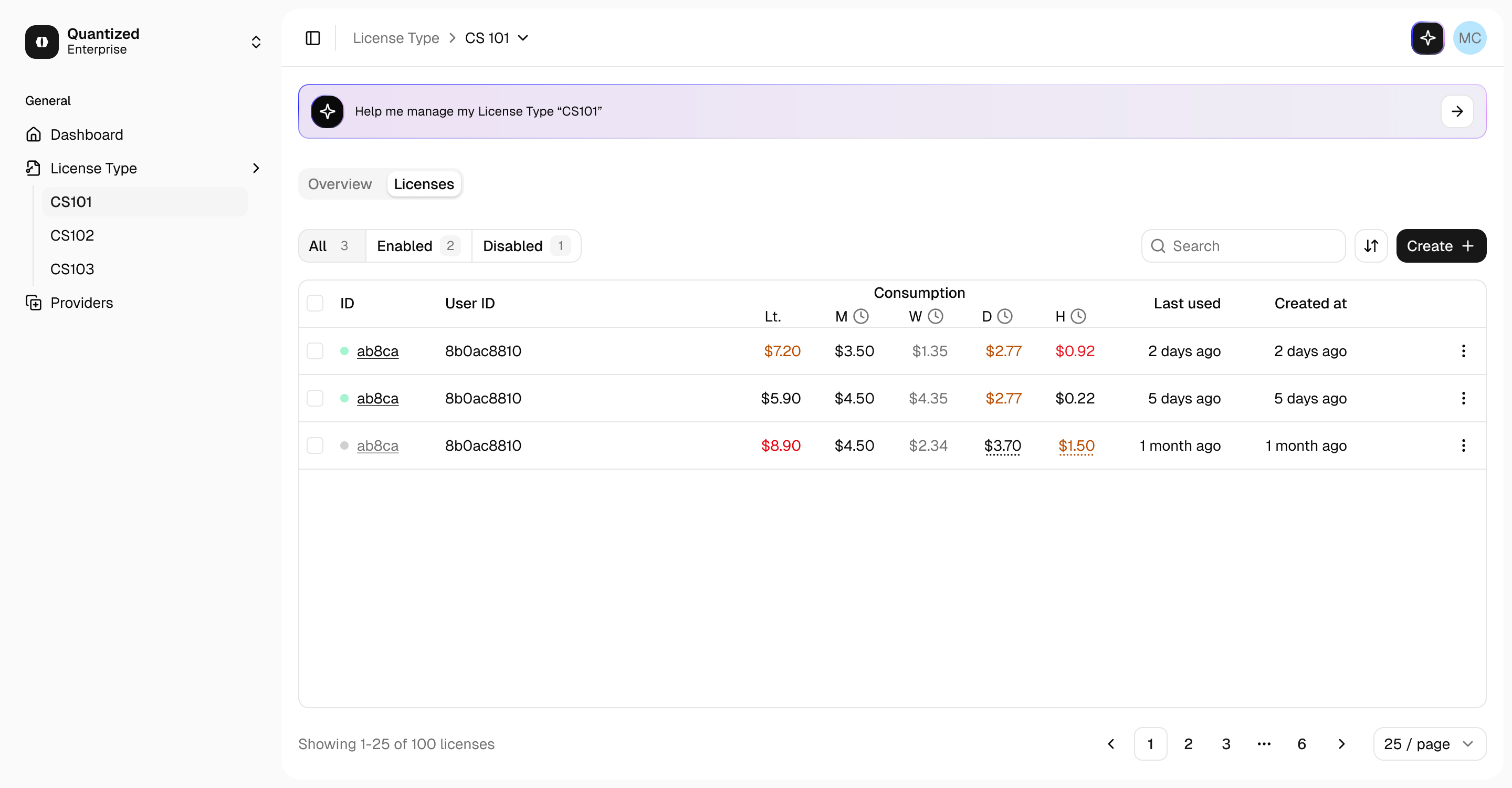Click the pagination ellipsis
The width and height of the screenshot is (1512, 788).
pyautogui.click(x=1264, y=744)
